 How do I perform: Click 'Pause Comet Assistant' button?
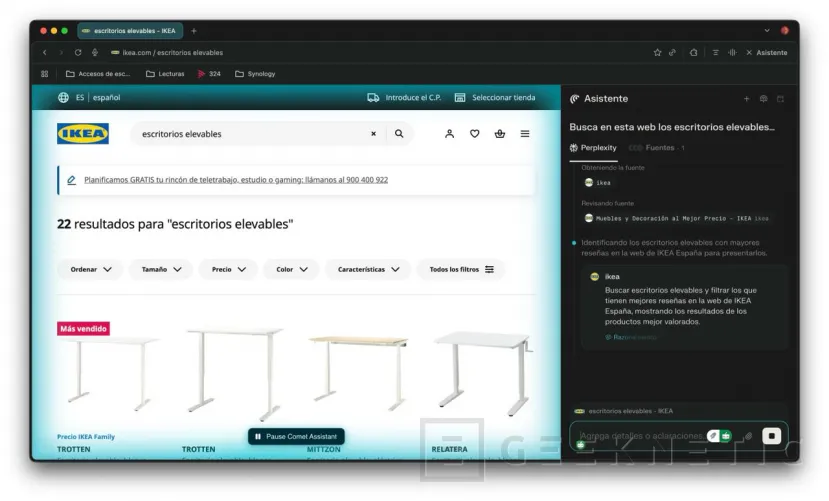coord(296,437)
